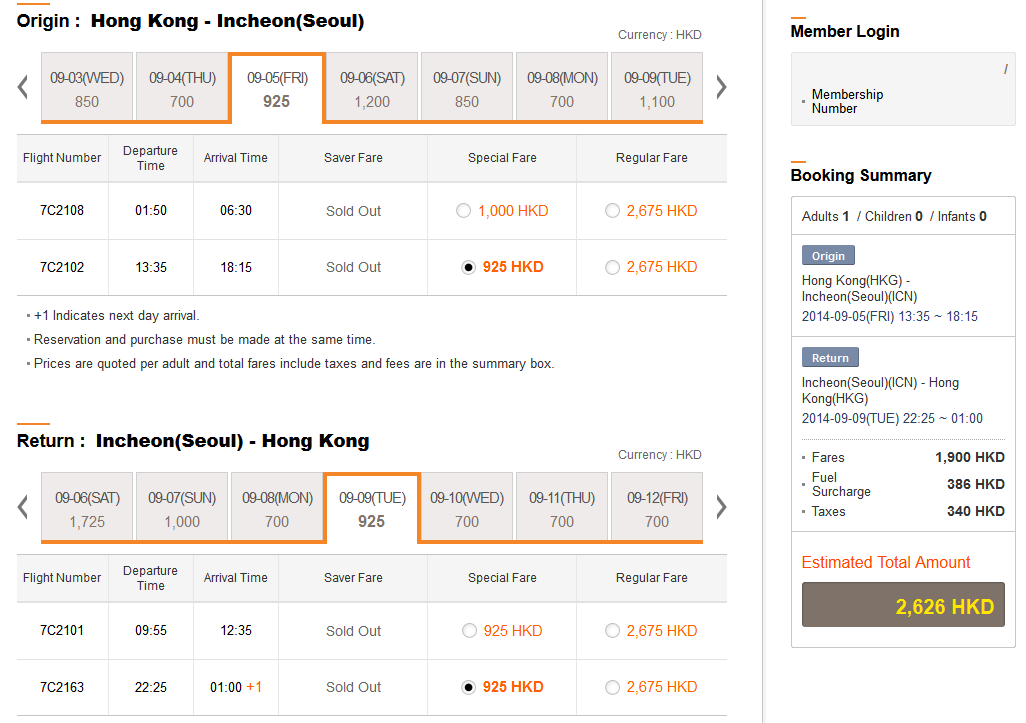The width and height of the screenshot is (1026, 723).
Task: Select return date 09-06(SAT) 1,725 tab
Action: click(x=87, y=508)
